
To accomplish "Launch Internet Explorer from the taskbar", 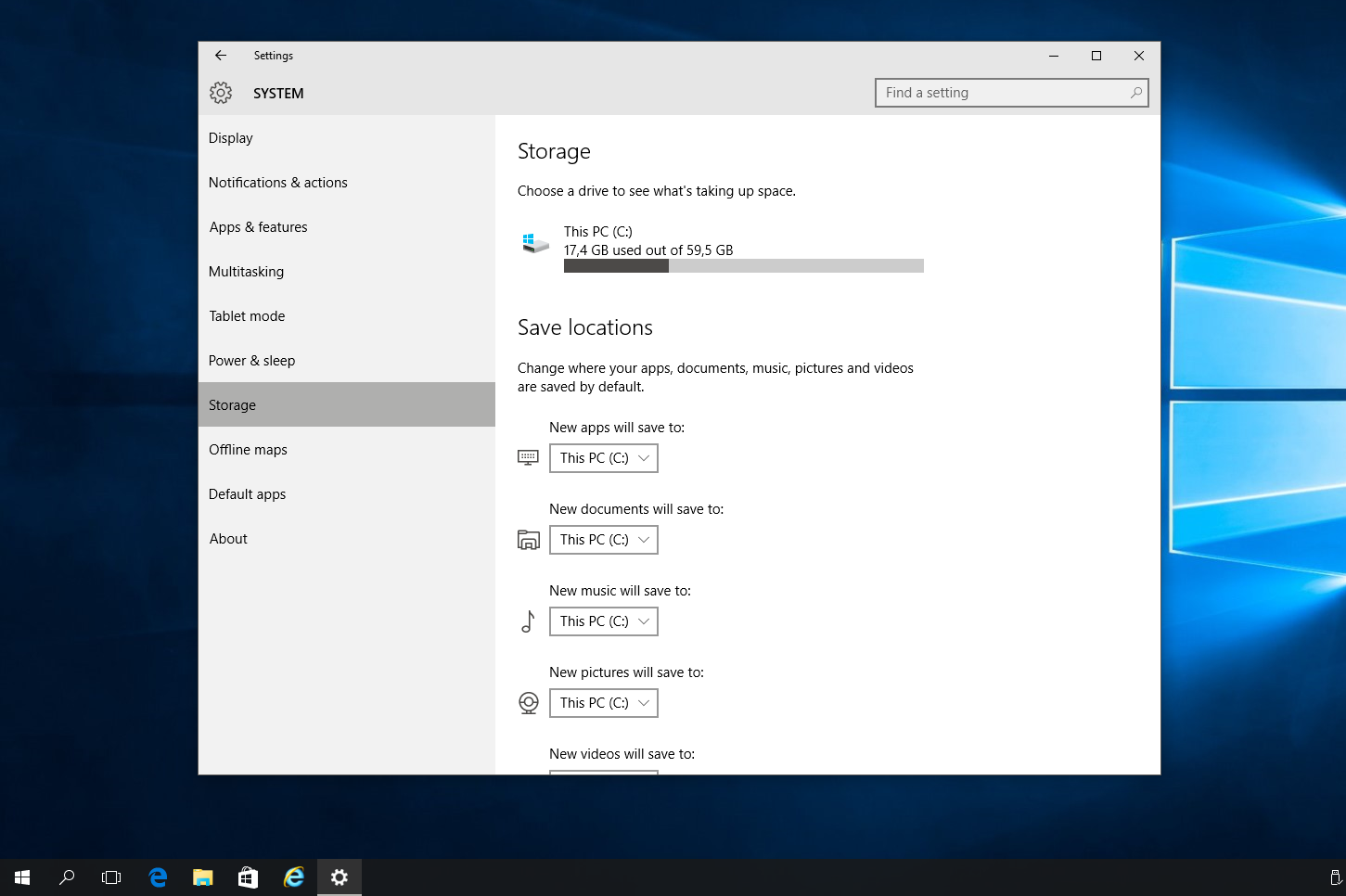I will (293, 877).
